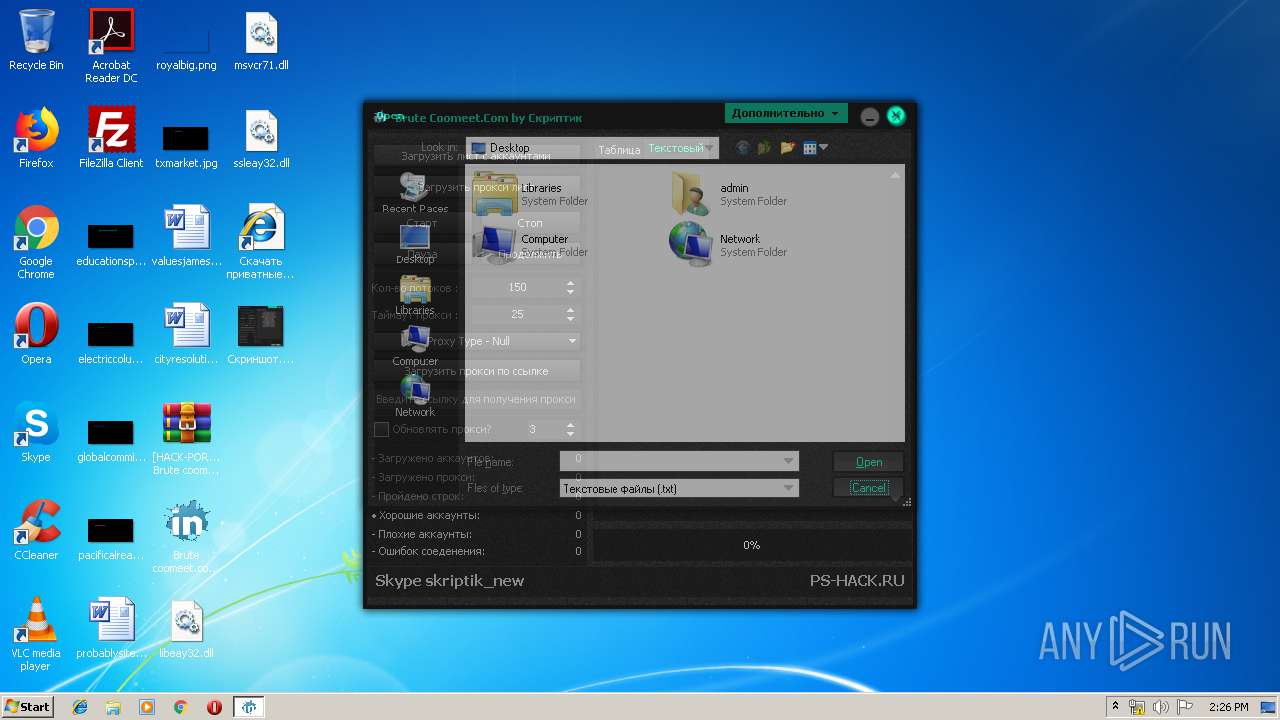The height and width of the screenshot is (720, 1280).
Task: Select the admin system folder item
Action: [729, 193]
